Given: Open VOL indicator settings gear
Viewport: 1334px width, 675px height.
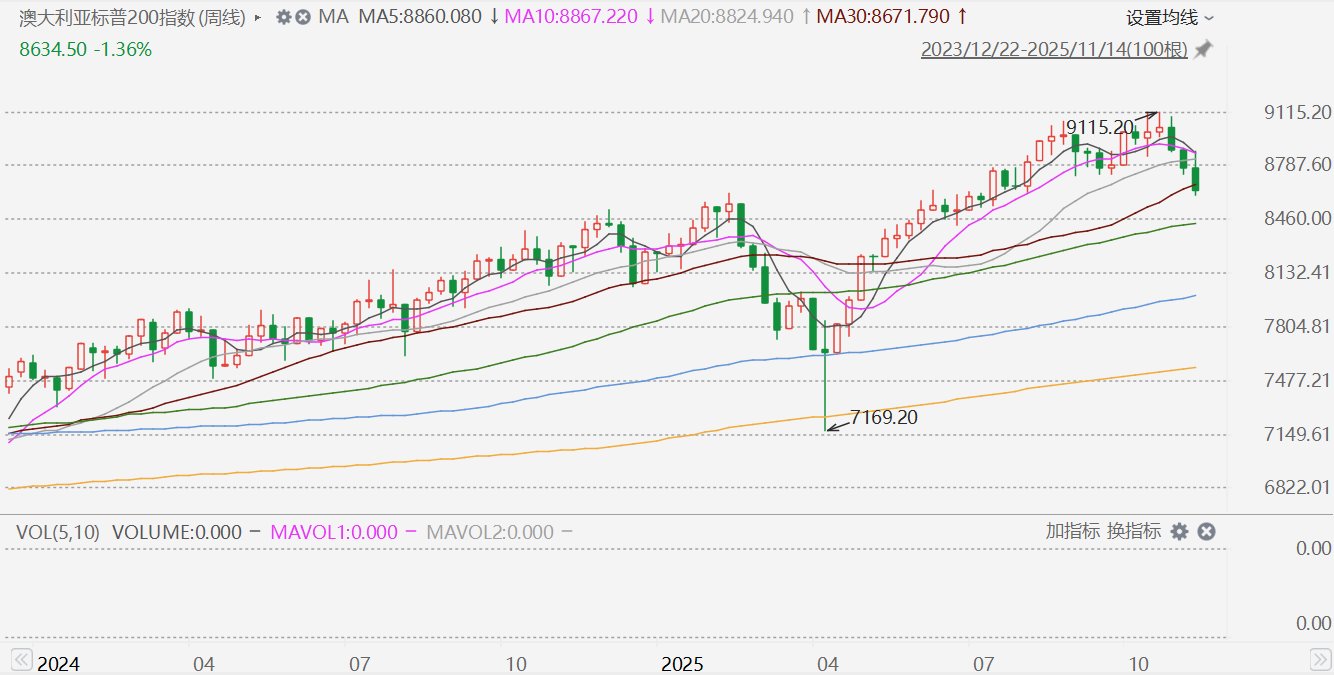Looking at the screenshot, I should click(x=1180, y=531).
